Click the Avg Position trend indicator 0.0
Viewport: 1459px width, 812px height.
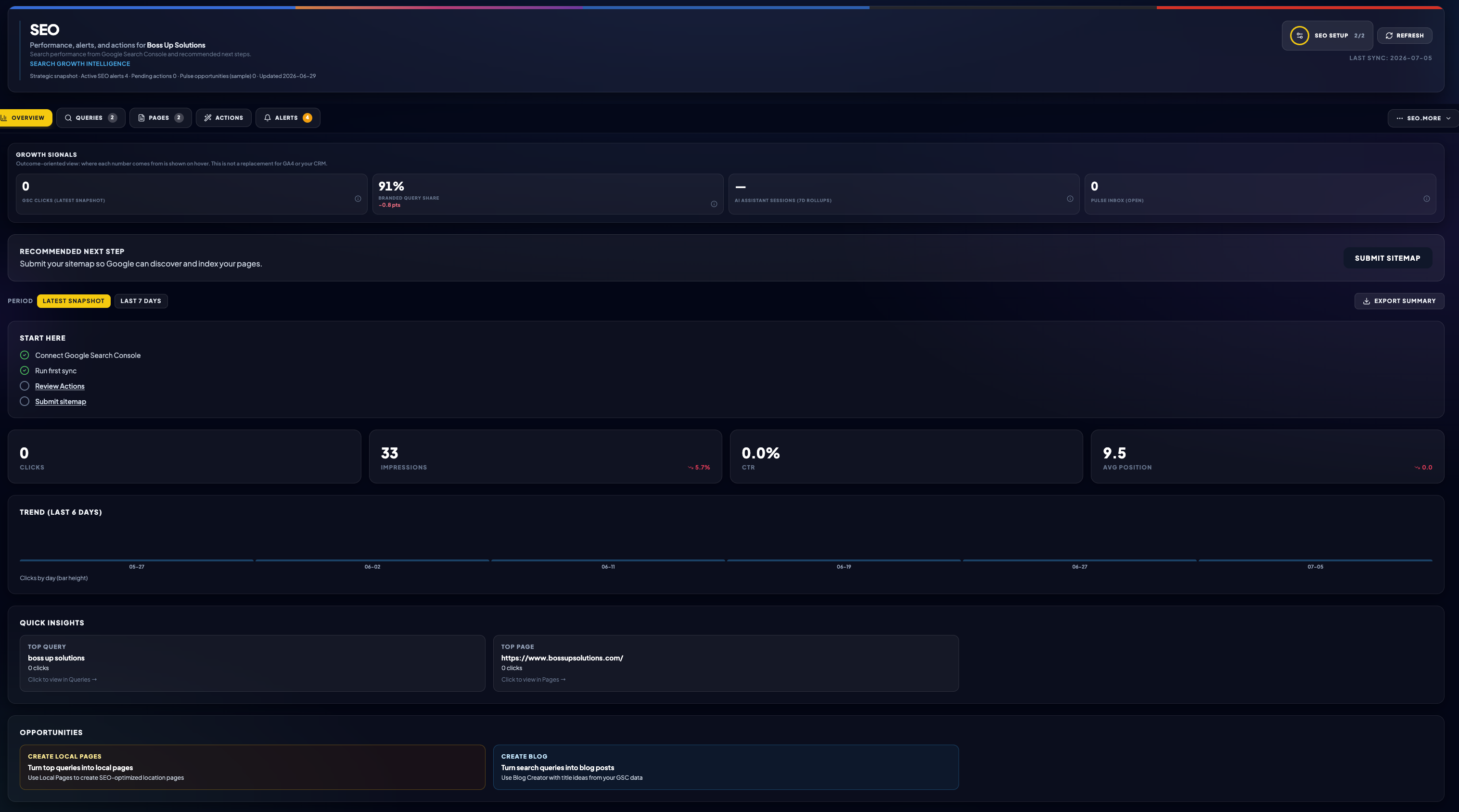point(1423,468)
